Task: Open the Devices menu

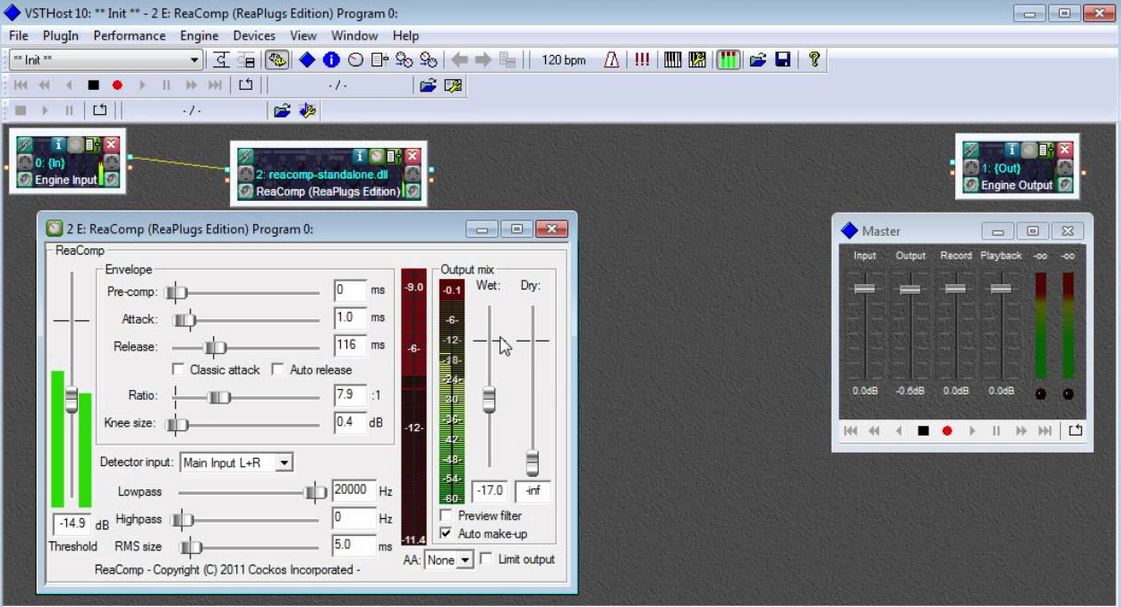Action: coord(254,36)
